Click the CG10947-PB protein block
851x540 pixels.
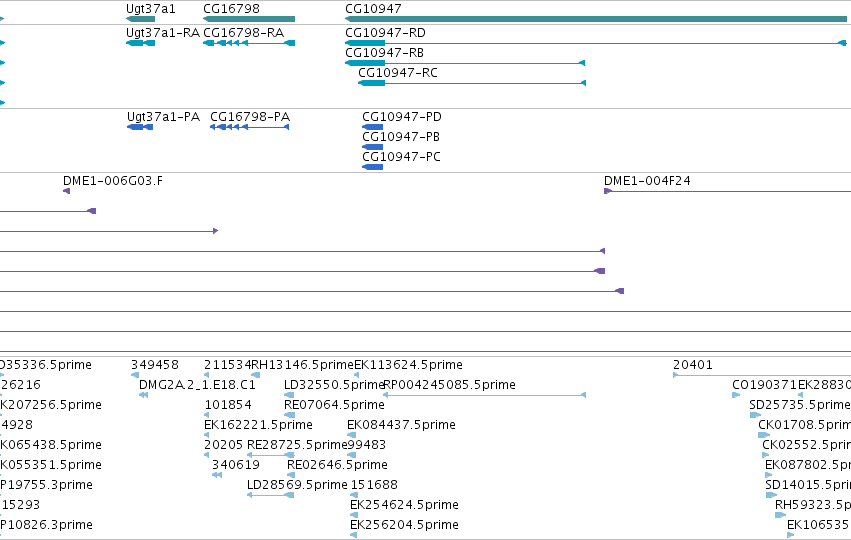coord(373,147)
